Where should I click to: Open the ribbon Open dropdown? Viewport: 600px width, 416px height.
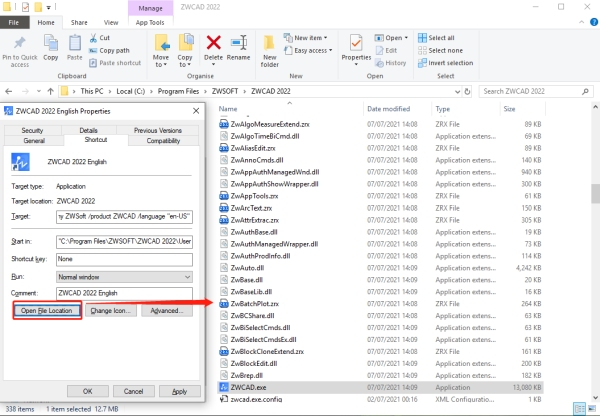(391, 38)
